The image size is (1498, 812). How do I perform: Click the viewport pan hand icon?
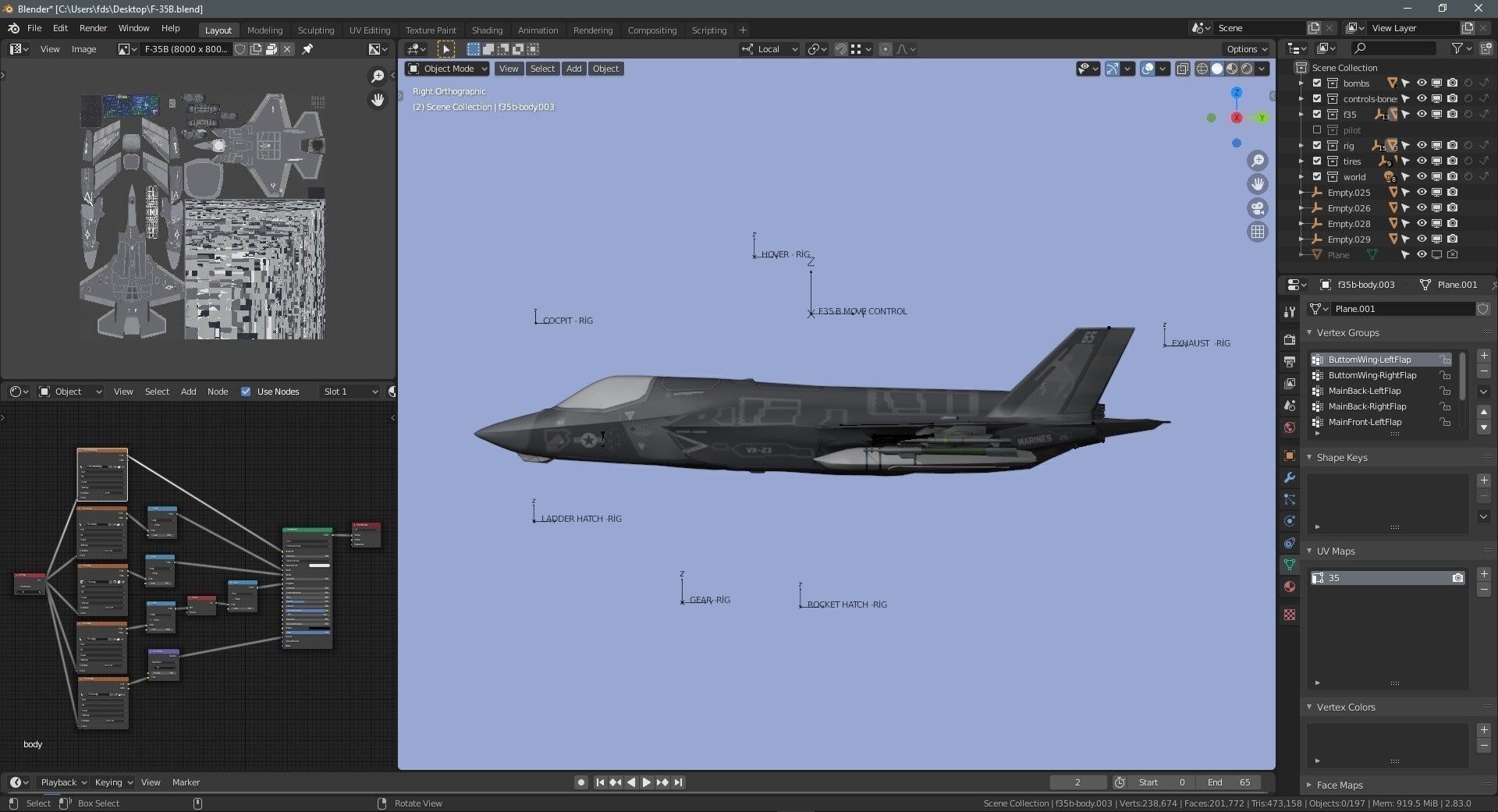[1258, 185]
